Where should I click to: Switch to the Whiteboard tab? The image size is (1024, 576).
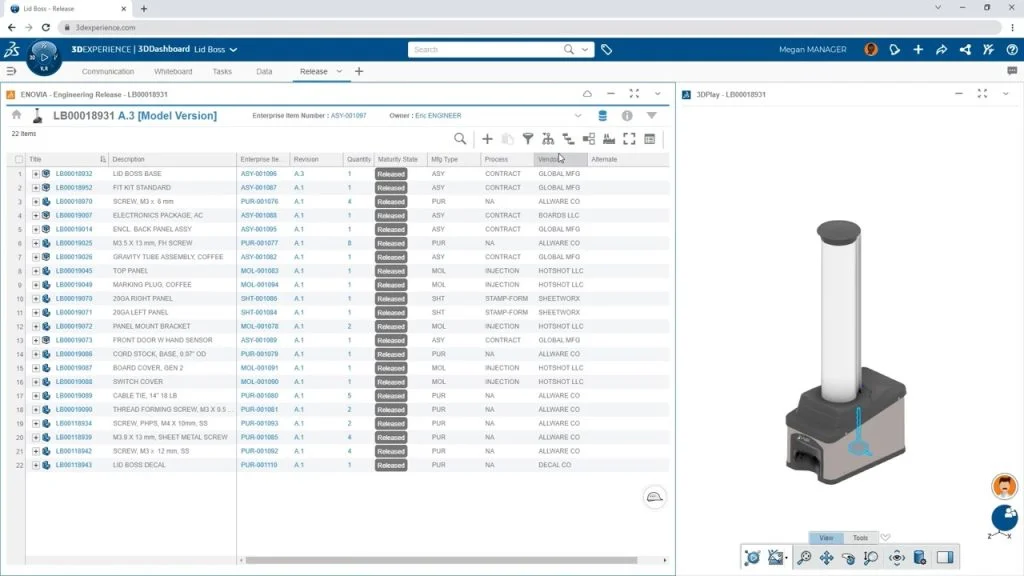173,72
